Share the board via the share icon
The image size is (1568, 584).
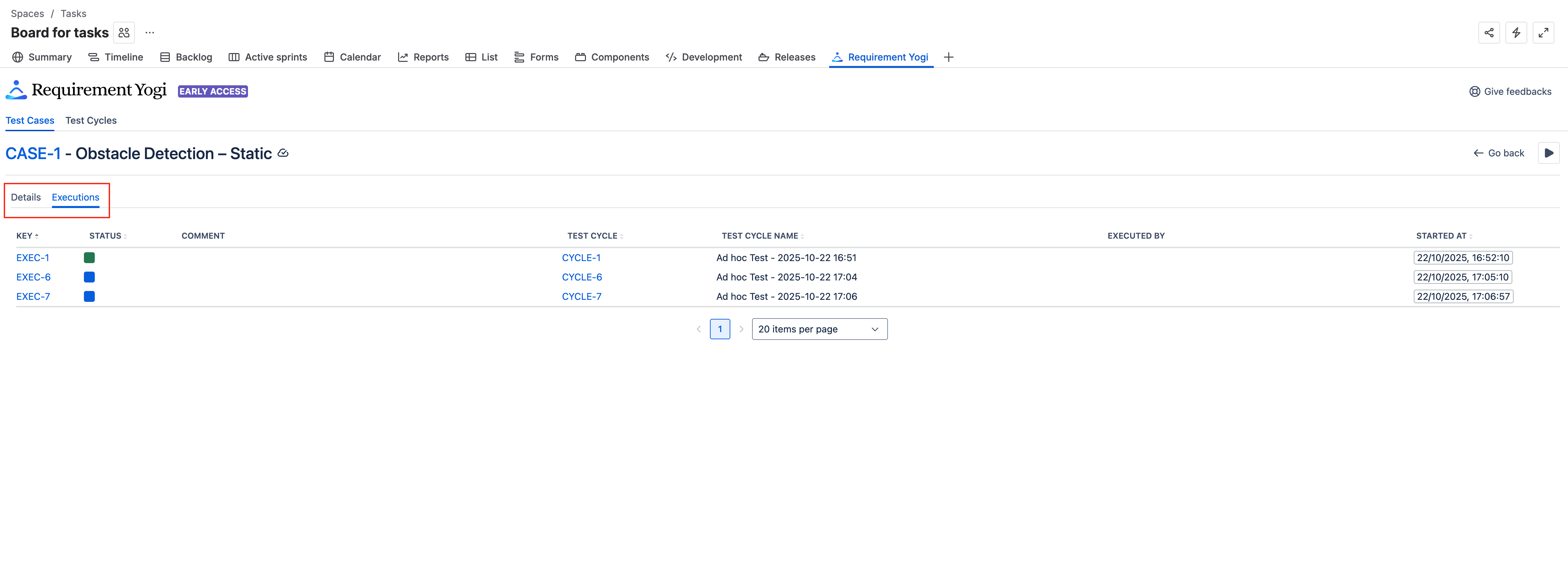pyautogui.click(x=1489, y=32)
